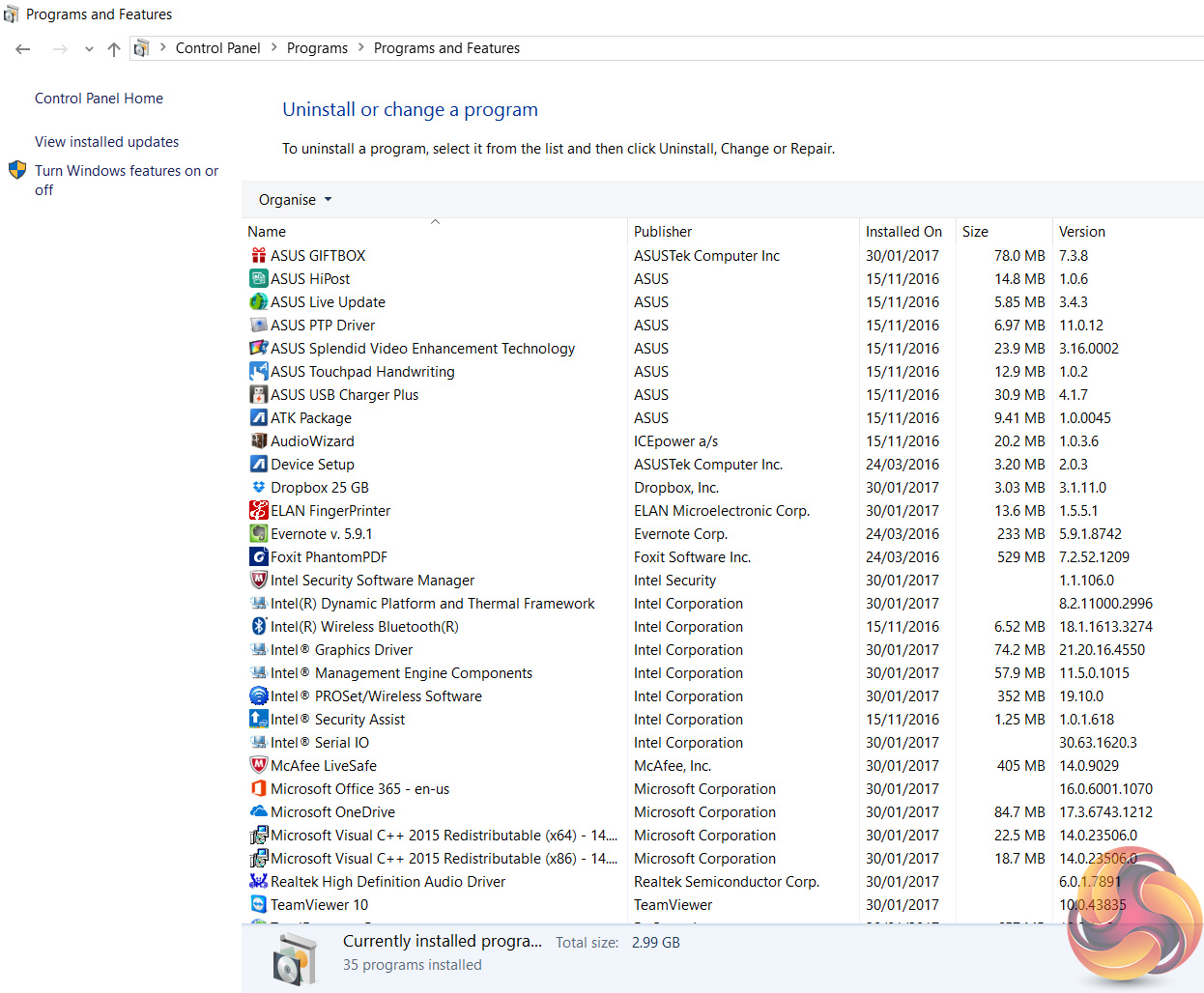Go to Control Panel breadcrumb
The image size is (1204, 993).
pyautogui.click(x=218, y=48)
